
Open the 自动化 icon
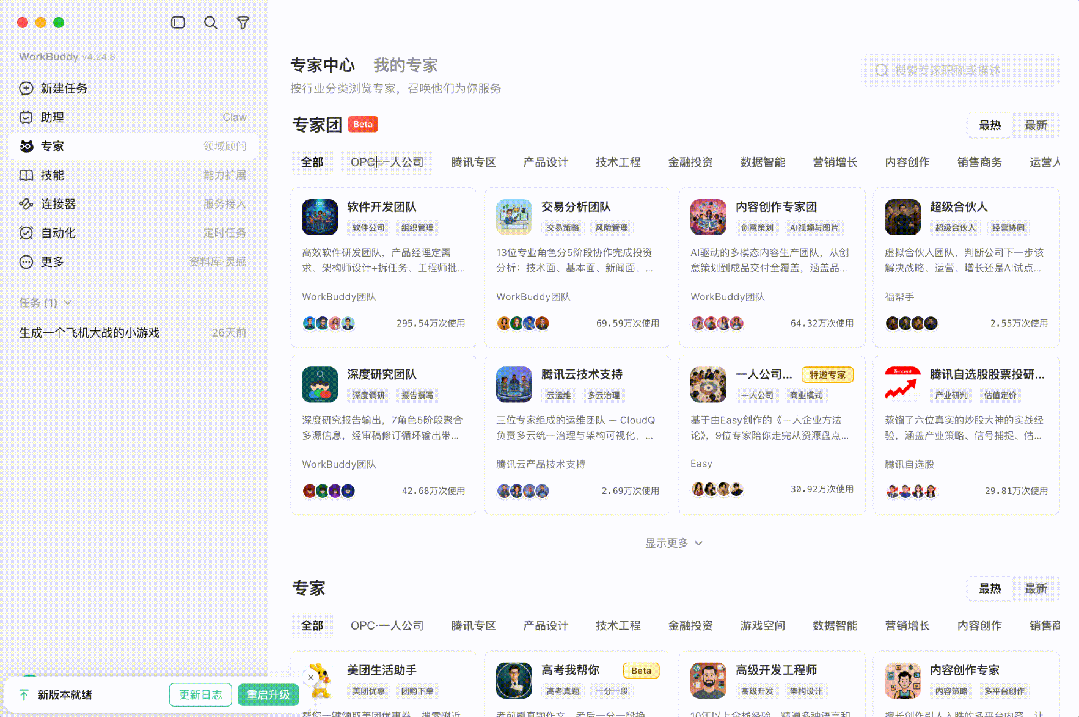pyautogui.click(x=26, y=233)
